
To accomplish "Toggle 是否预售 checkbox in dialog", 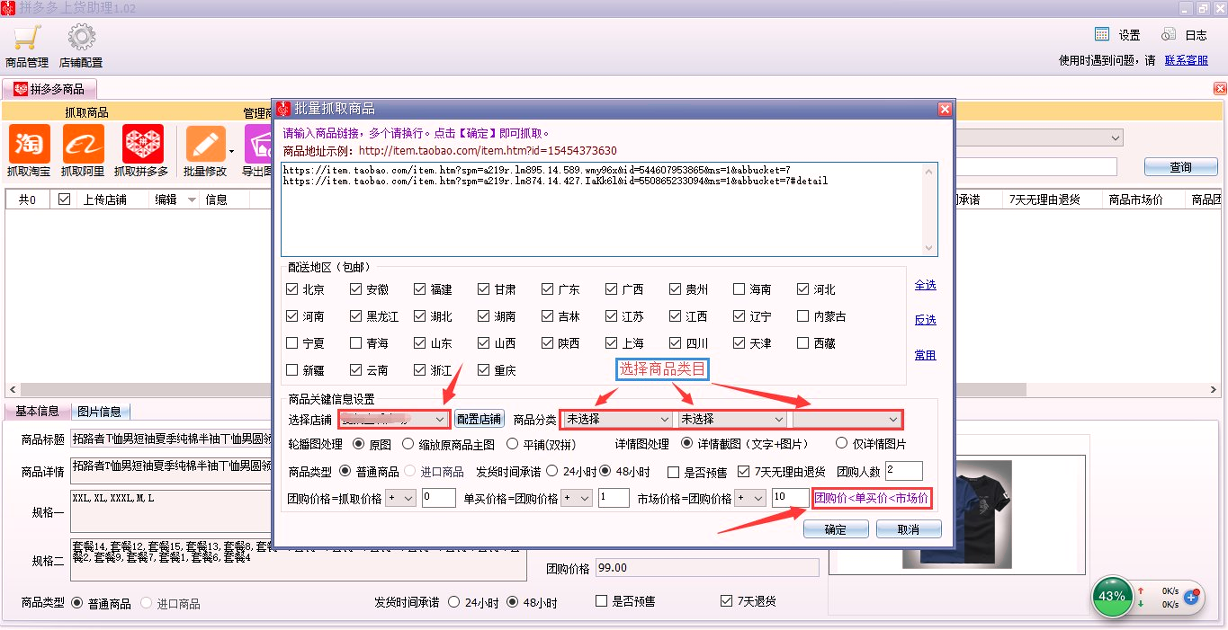I will click(x=673, y=472).
